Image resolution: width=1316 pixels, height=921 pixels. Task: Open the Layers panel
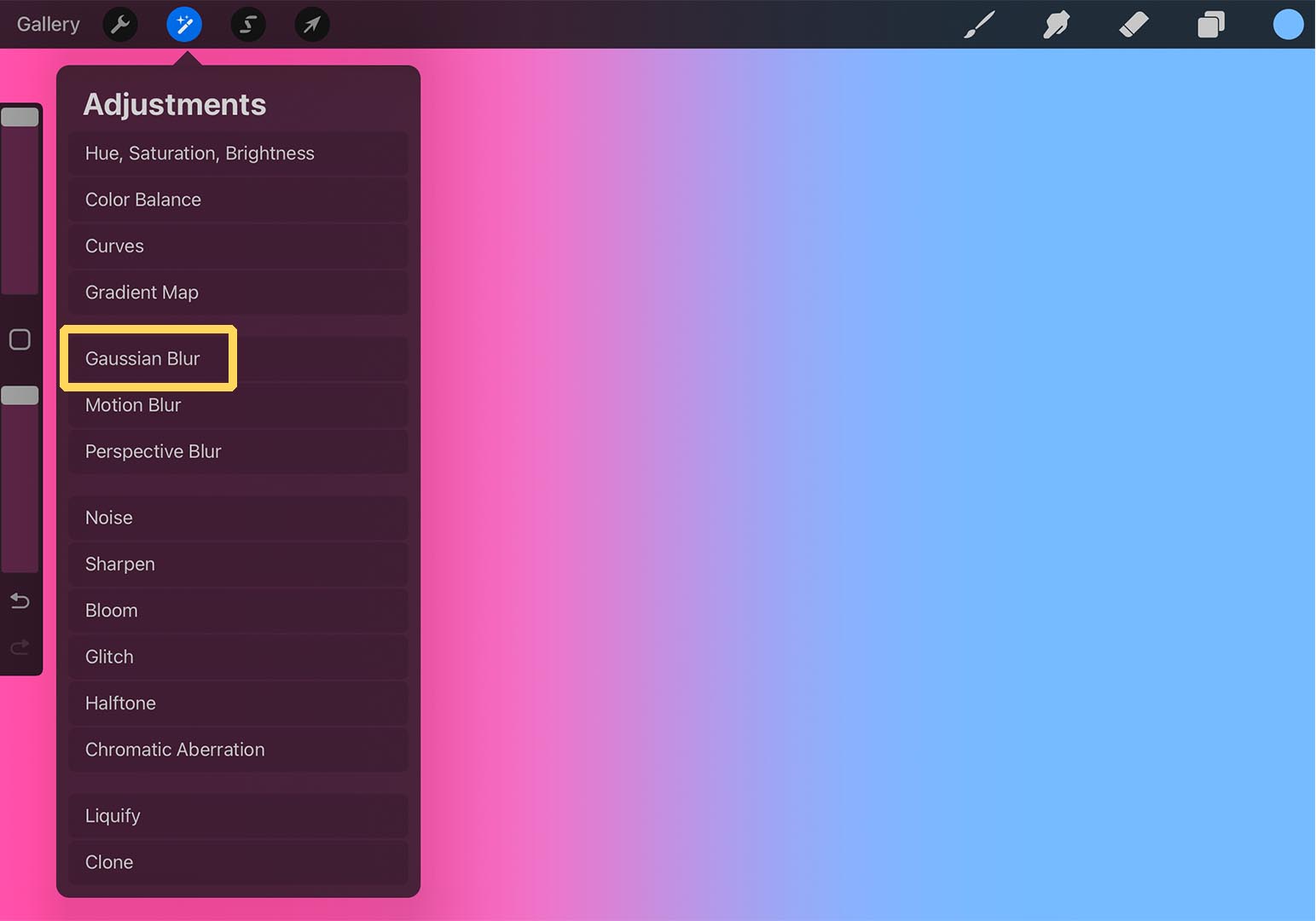(1212, 24)
